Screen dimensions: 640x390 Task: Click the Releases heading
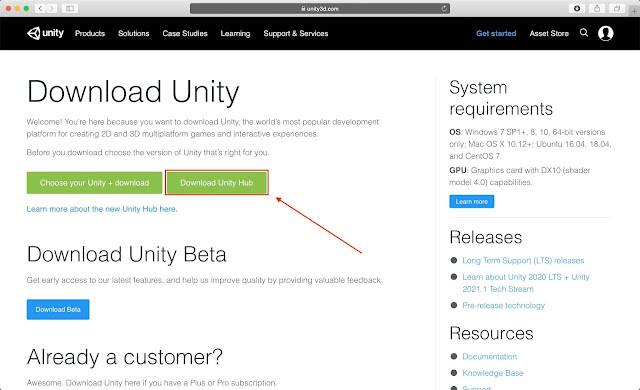pyautogui.click(x=485, y=237)
